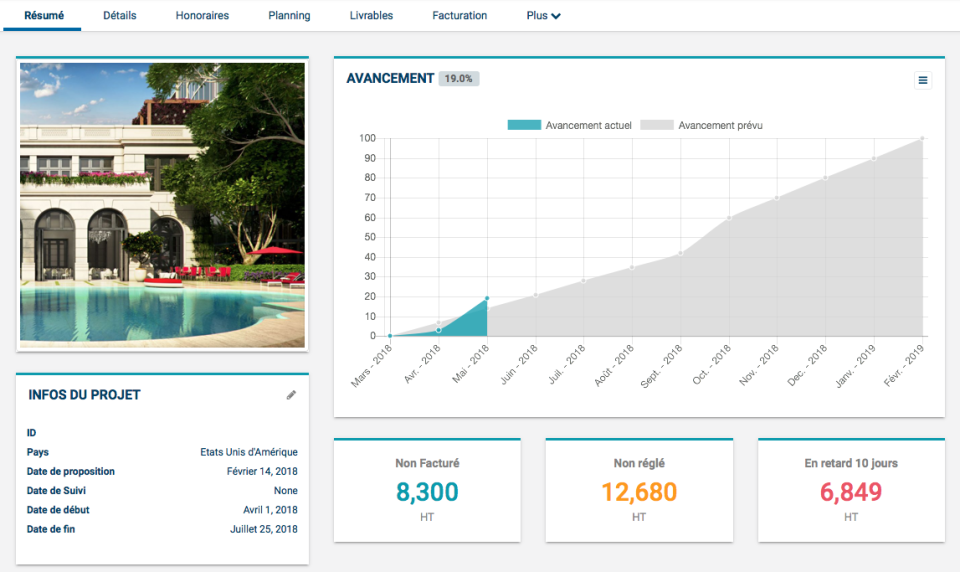Click the INFOS DU PROJET heading

tap(84, 395)
